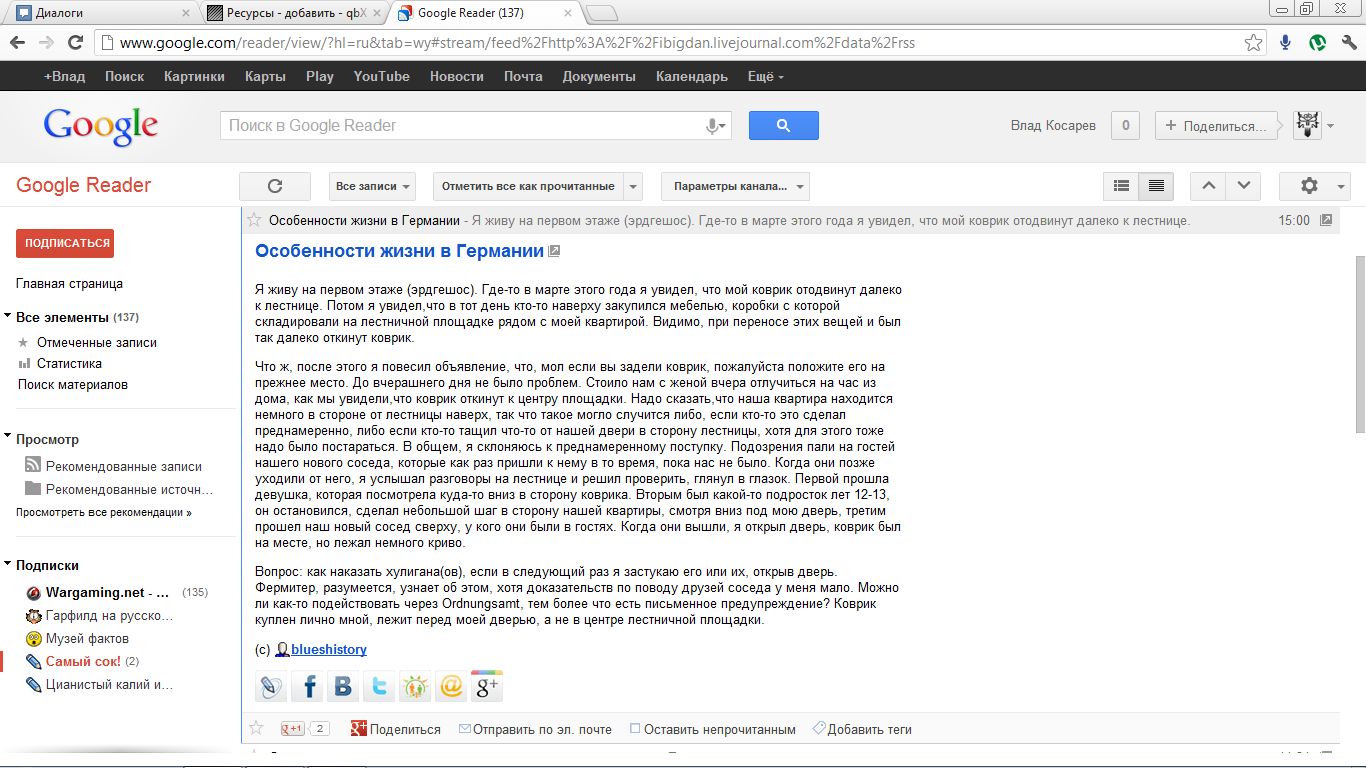
Task: Click the Google logo
Action: point(100,126)
